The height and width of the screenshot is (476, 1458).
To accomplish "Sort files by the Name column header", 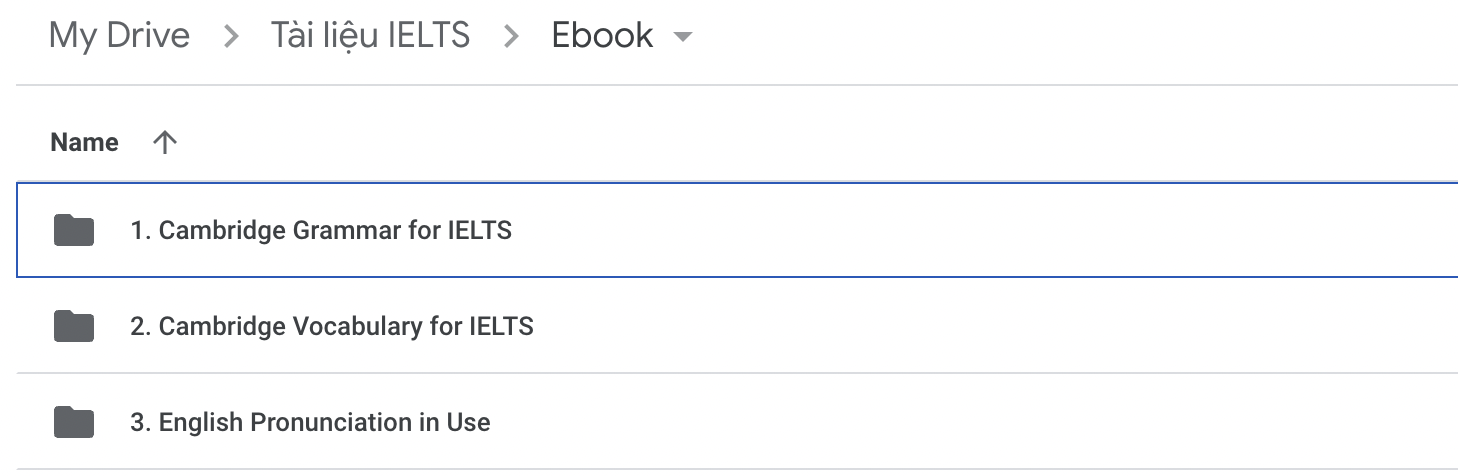I will click(85, 143).
